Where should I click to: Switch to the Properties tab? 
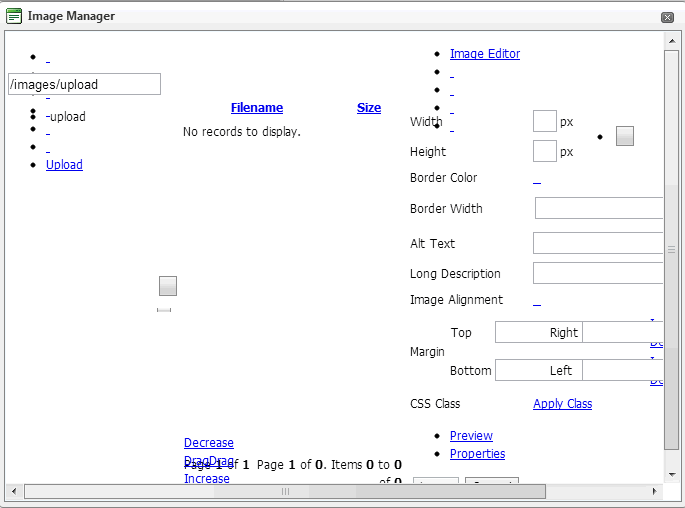coord(477,454)
